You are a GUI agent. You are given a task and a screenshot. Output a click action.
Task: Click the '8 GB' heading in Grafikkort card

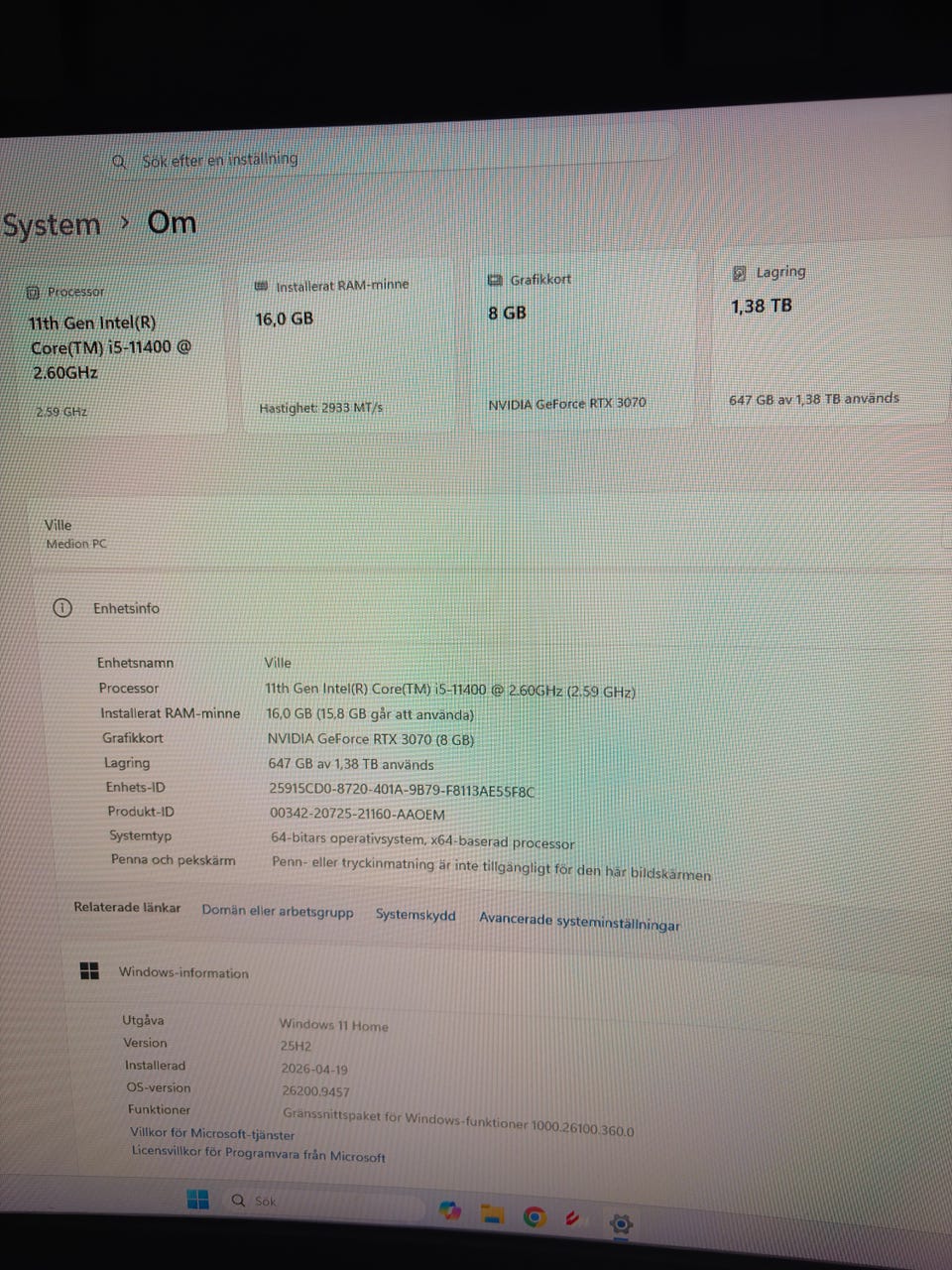(x=507, y=314)
